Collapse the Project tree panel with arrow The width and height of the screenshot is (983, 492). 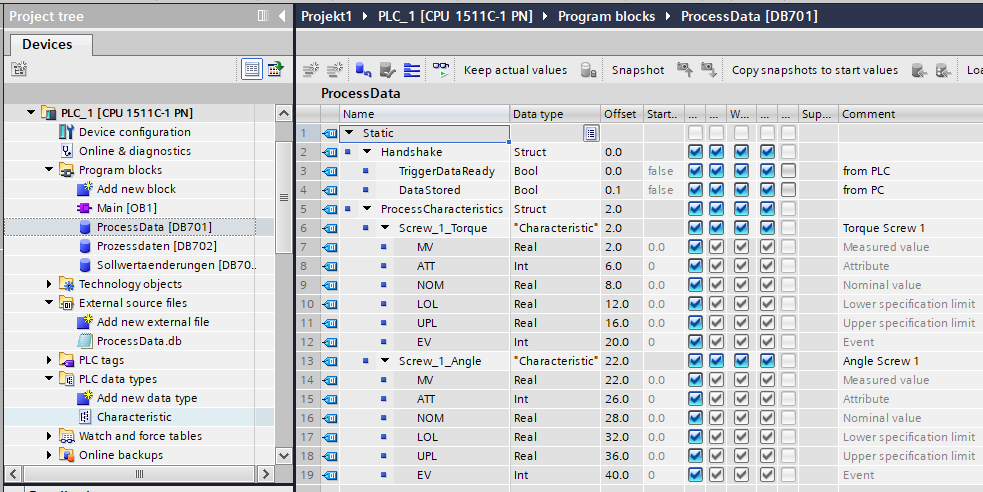click(281, 16)
